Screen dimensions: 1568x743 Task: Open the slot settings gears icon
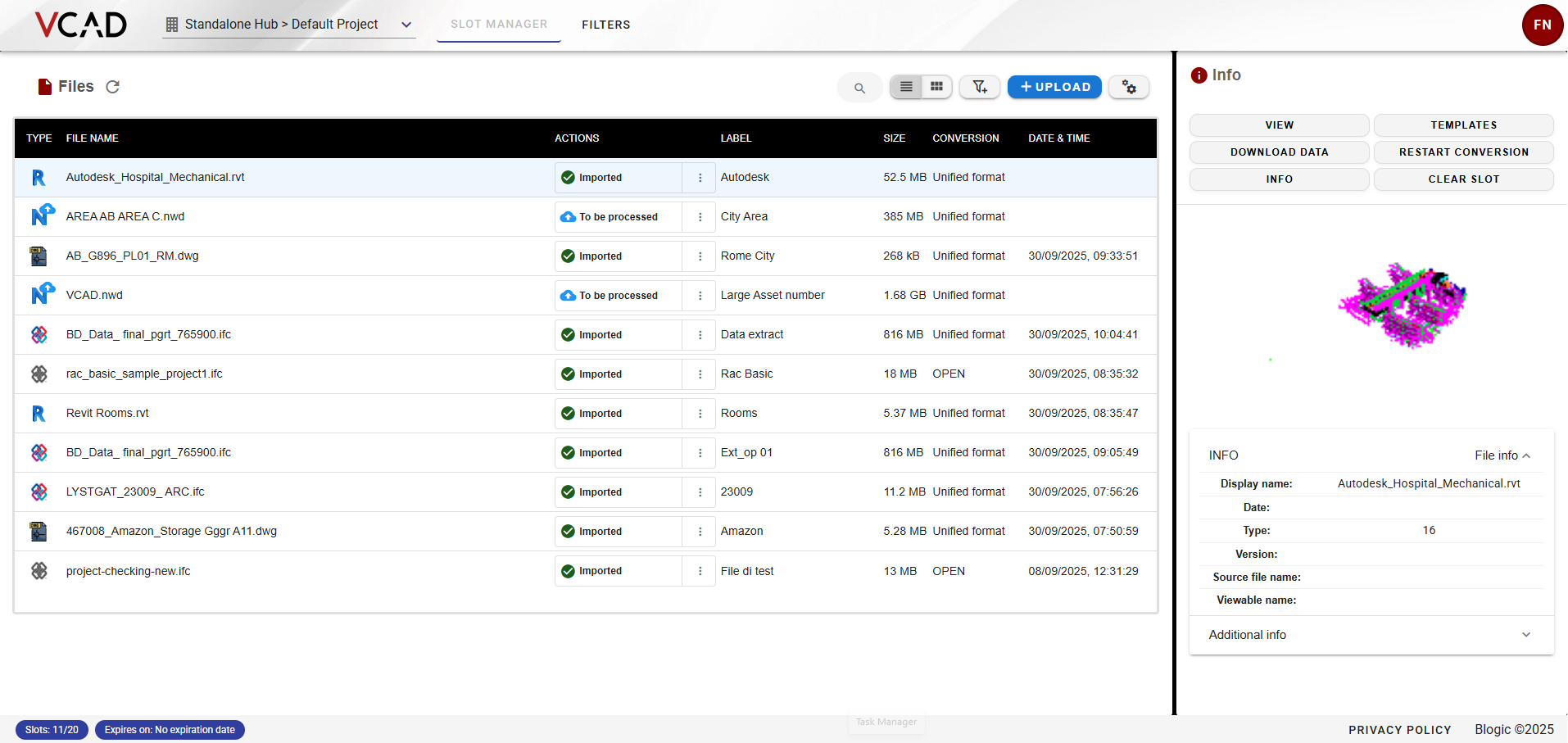click(1129, 87)
